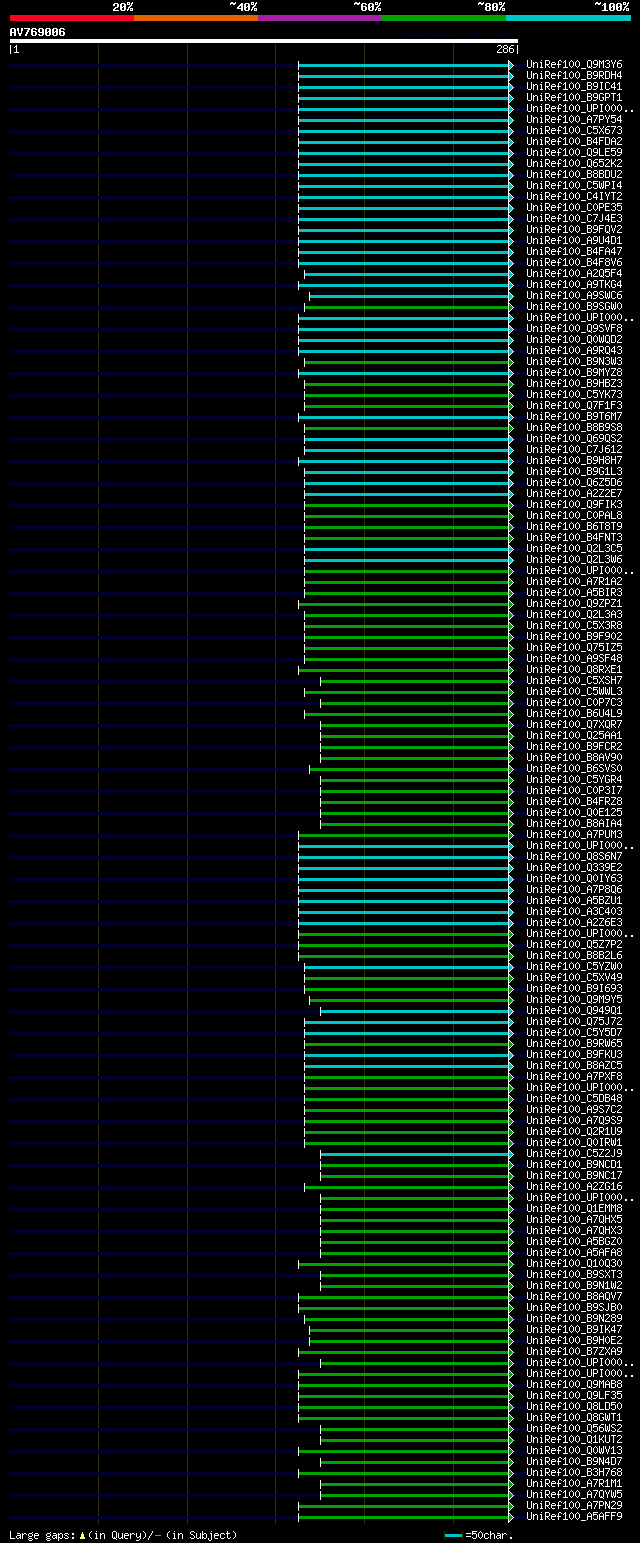Viewport: 640px width, 1543px height.
Task: Select label UniRef100_C0PAL8
Action: 574,515
